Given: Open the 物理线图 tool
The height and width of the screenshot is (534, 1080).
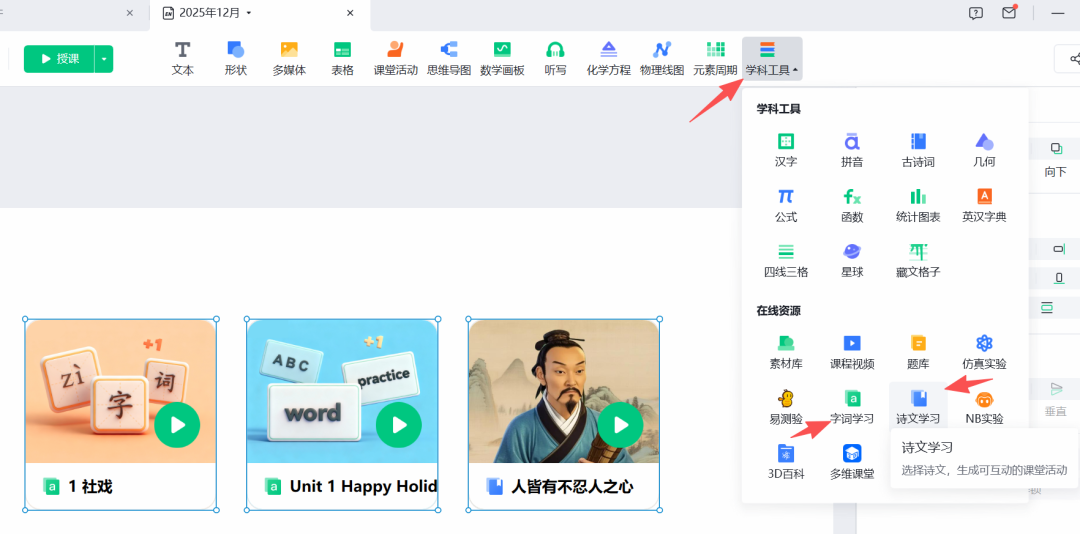Looking at the screenshot, I should coord(662,59).
